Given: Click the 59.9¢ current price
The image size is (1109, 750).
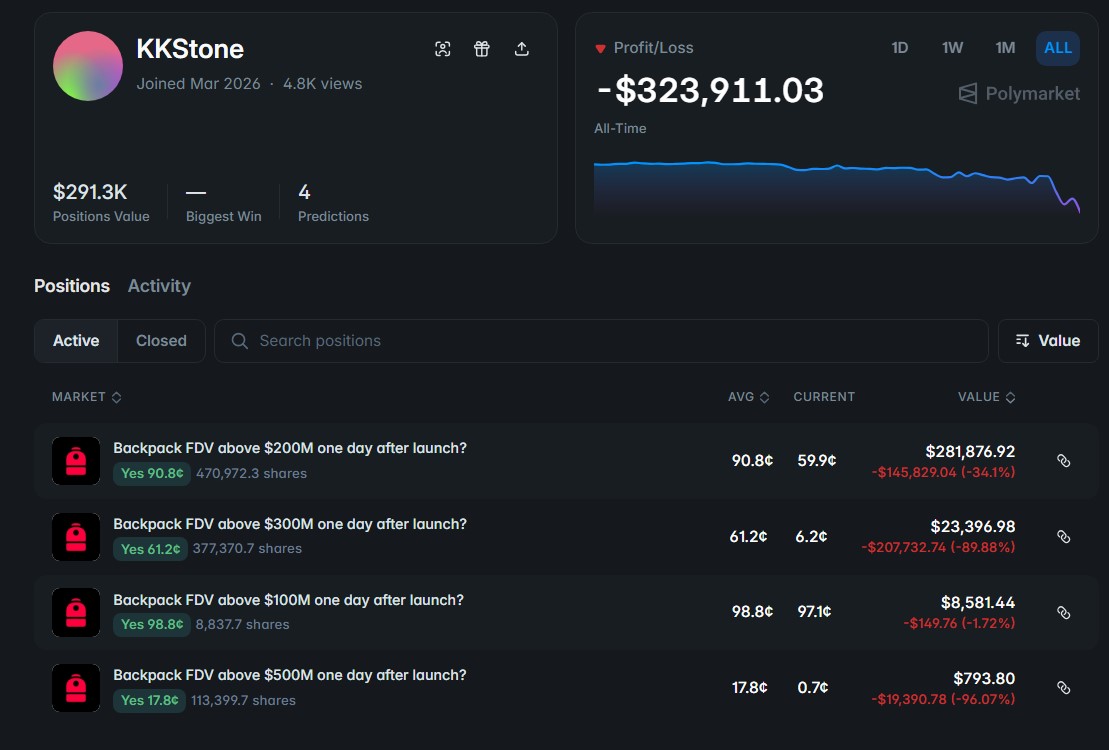Looking at the screenshot, I should [817, 461].
